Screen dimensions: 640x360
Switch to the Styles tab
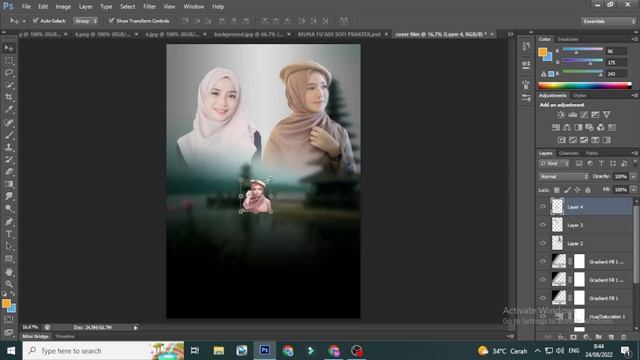580,96
